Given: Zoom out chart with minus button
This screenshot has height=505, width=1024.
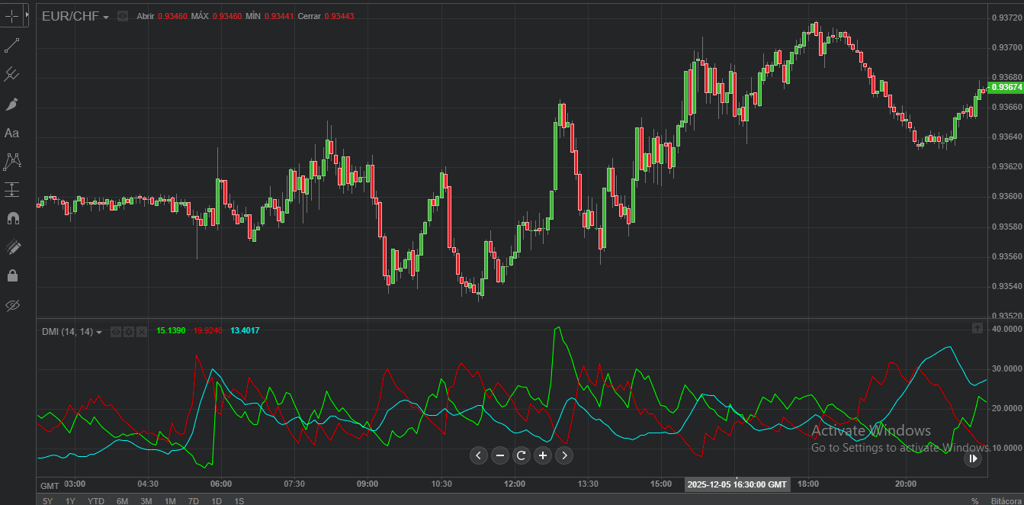Looking at the screenshot, I should pos(500,455).
